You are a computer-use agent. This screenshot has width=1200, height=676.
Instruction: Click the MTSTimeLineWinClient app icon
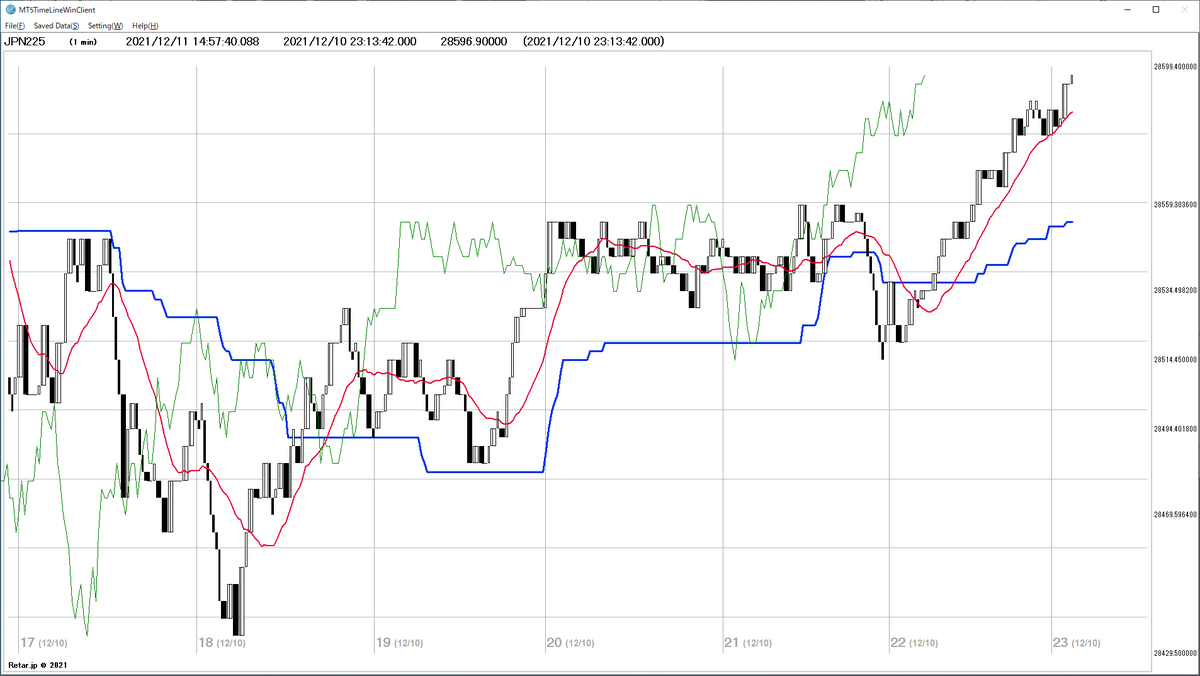coord(10,8)
